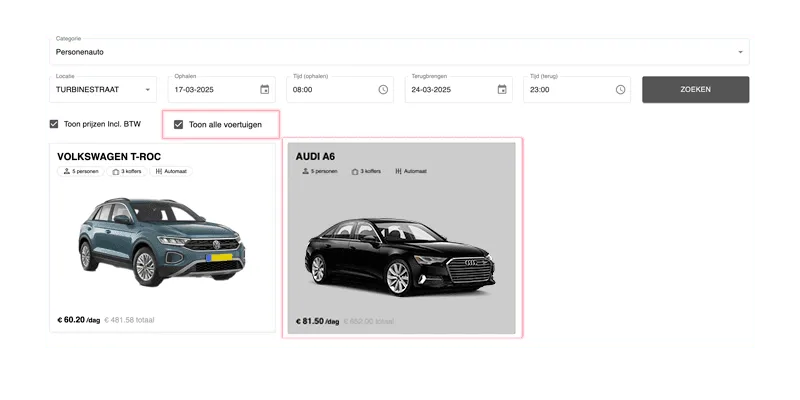Screen dimensions: 800x400
Task: Click suitcase icon on Volkswagen T-Roc card
Action: (116, 171)
